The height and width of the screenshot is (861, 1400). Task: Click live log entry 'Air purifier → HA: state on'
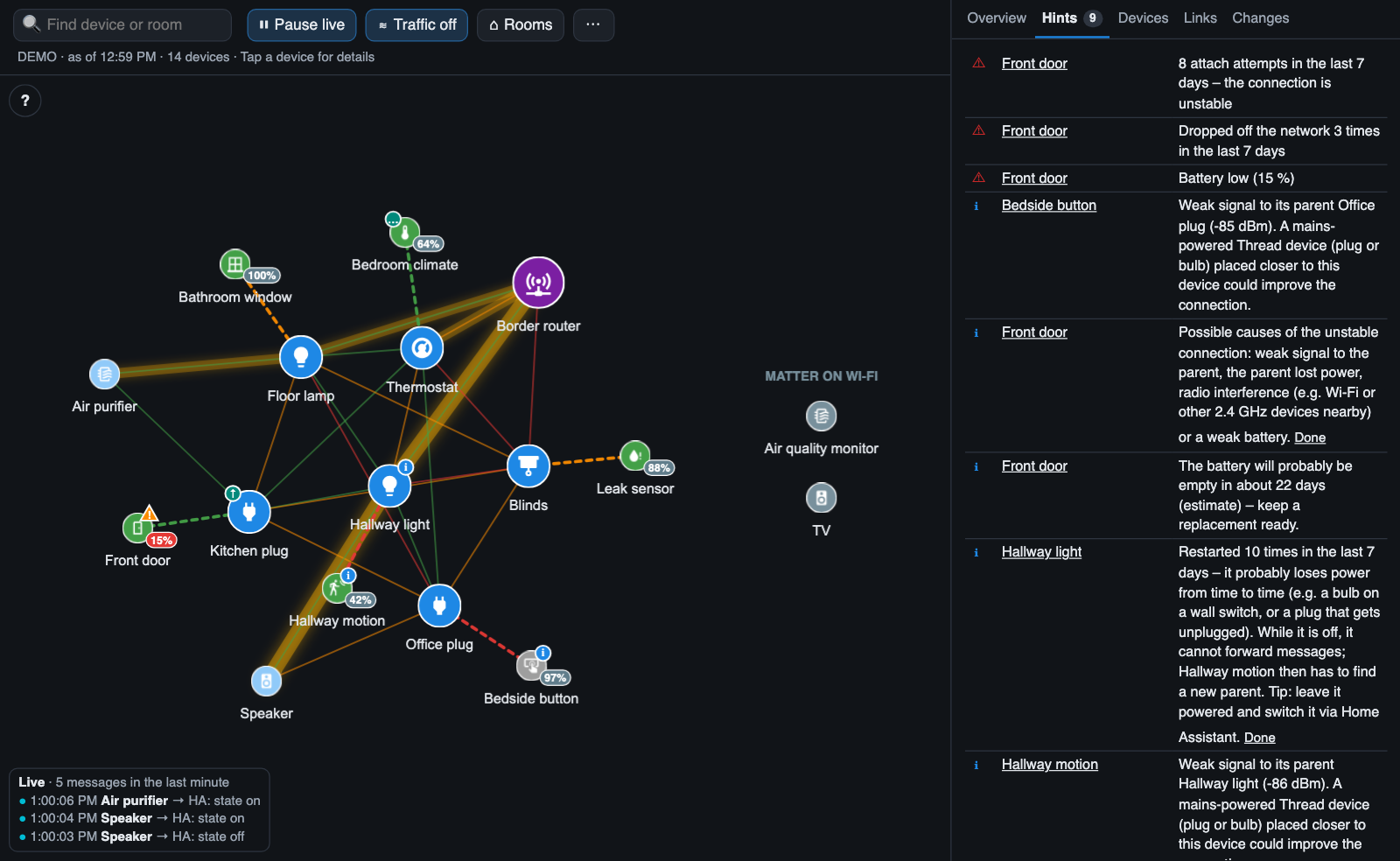(x=140, y=801)
